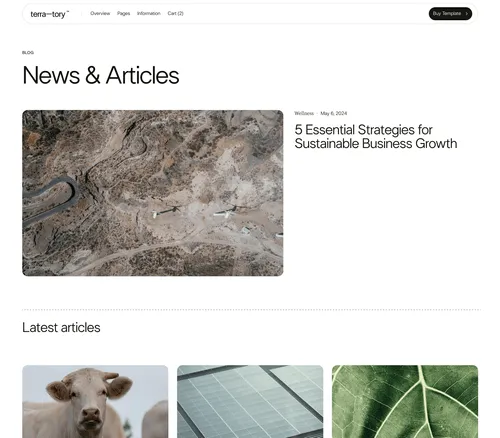The height and width of the screenshot is (438, 500).
Task: Click the terra-tory logo
Action: pos(49,14)
